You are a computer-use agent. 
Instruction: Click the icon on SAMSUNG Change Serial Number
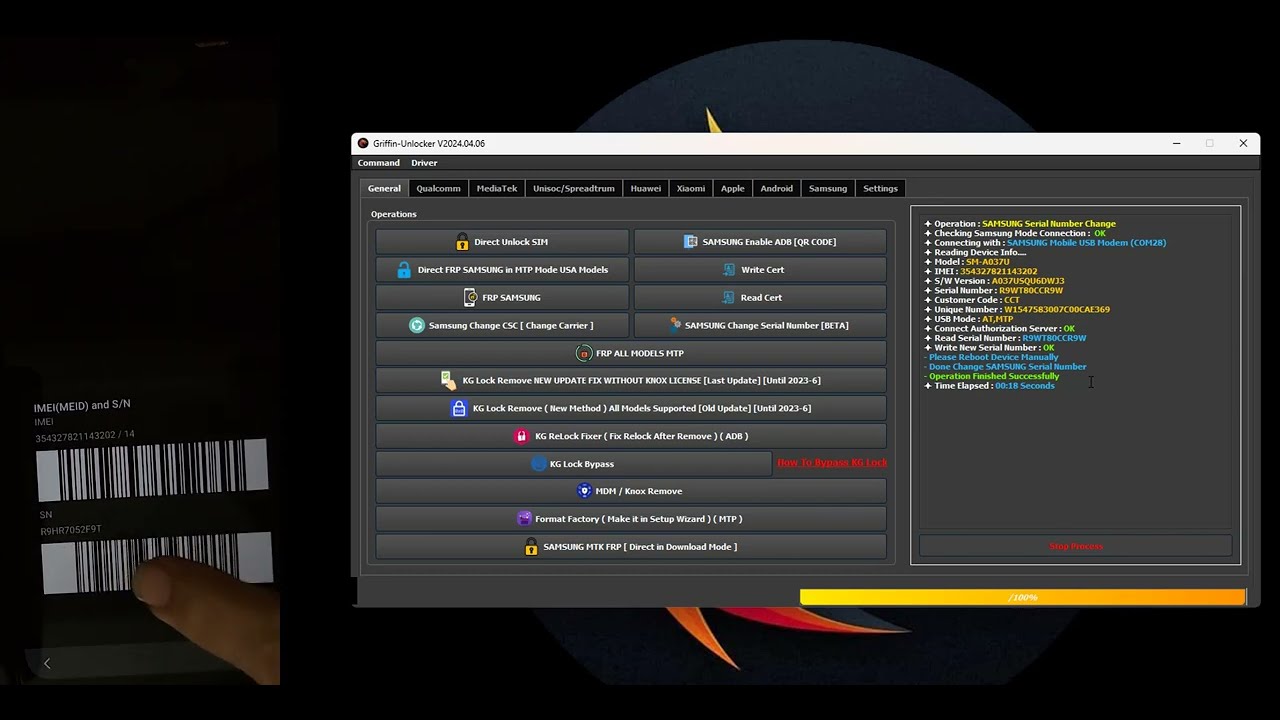pos(676,325)
